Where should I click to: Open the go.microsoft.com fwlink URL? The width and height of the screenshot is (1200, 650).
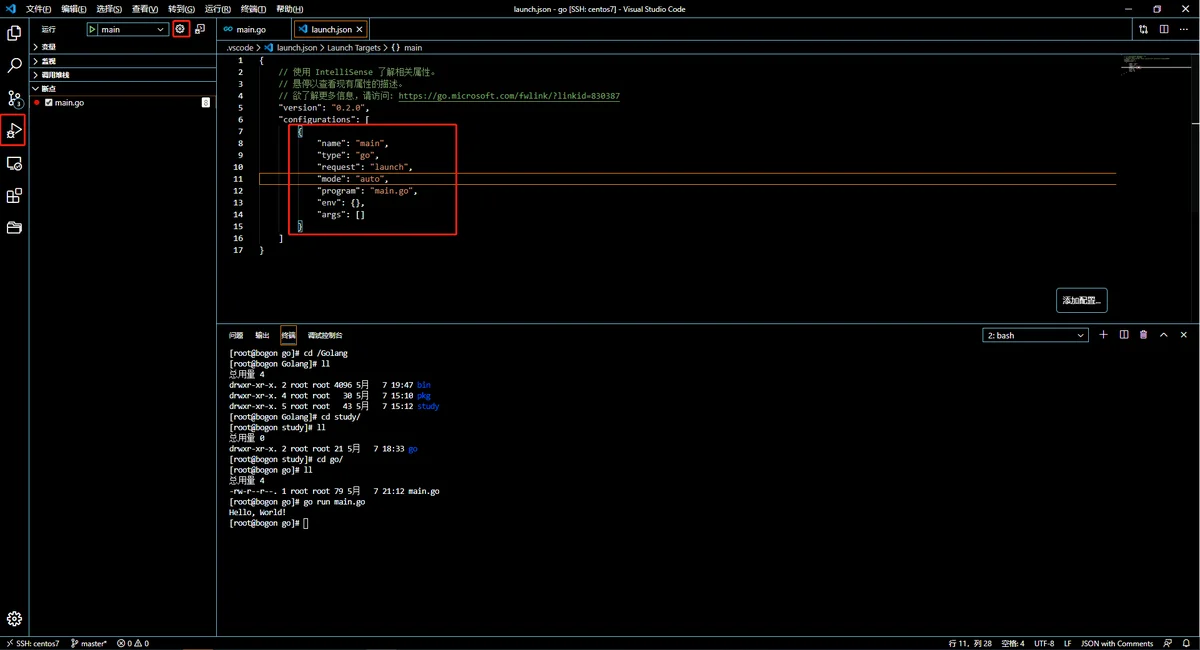tap(508, 96)
